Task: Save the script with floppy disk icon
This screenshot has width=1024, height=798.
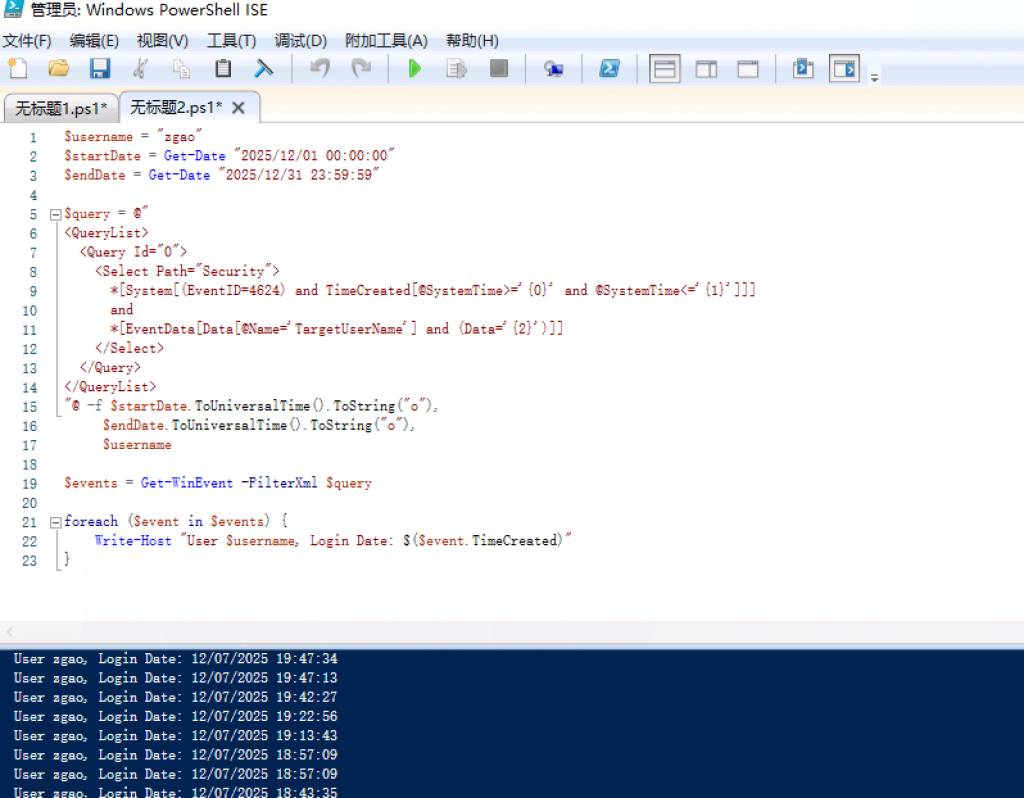Action: pos(100,69)
